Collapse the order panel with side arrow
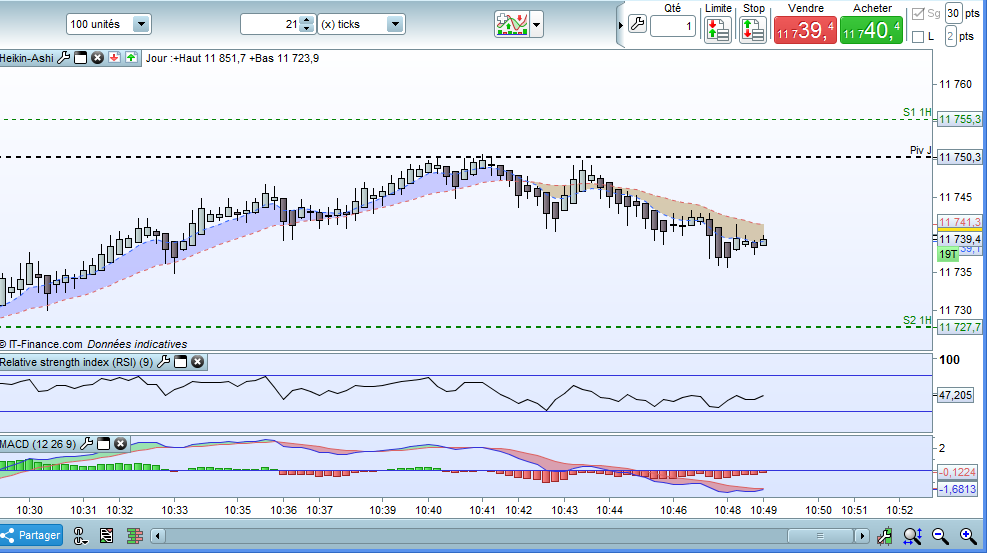Screen dimensions: 987x553 621,25
